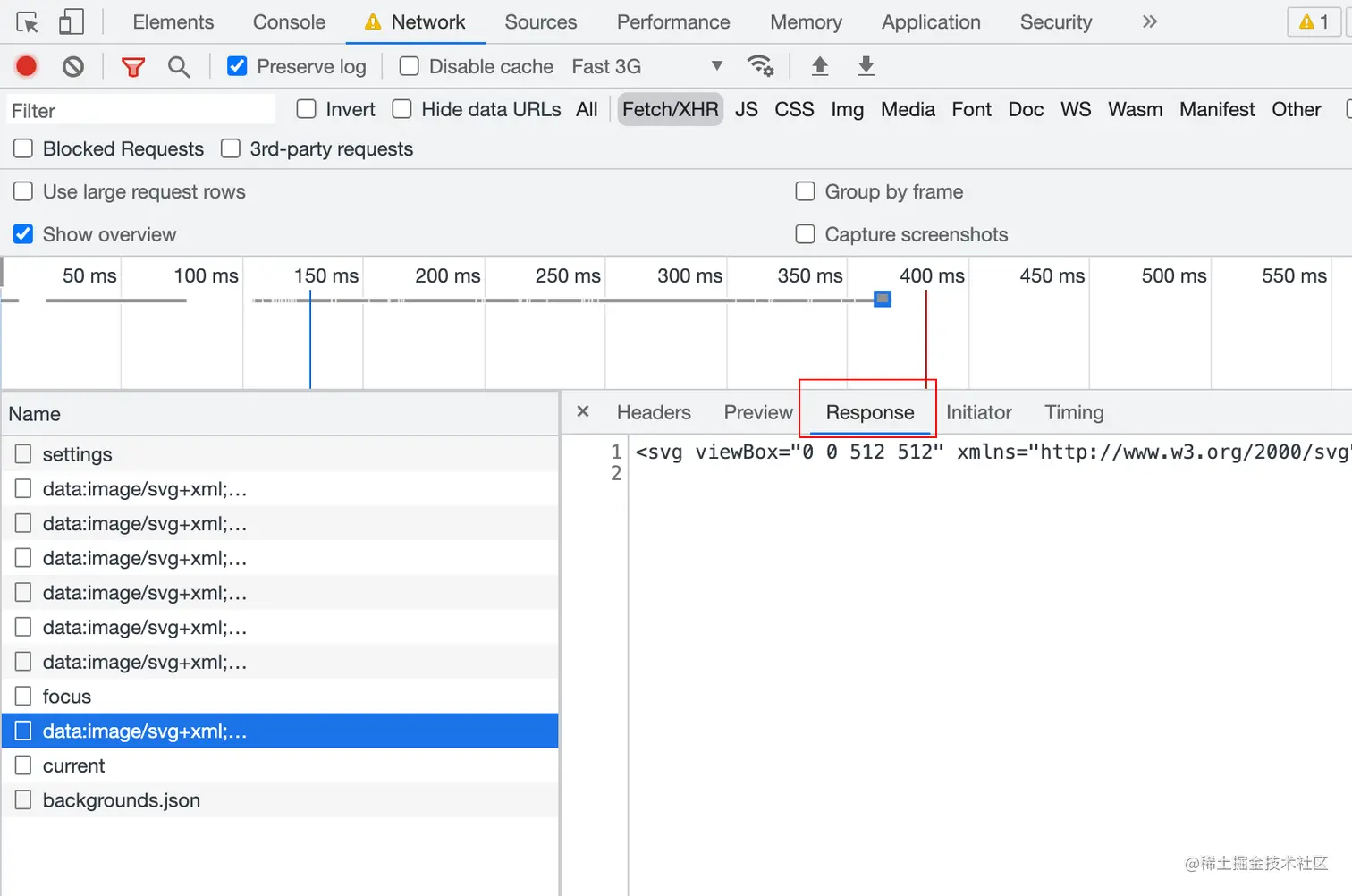1352x896 pixels.
Task: Toggle the device toolbar icon
Action: coord(71,22)
